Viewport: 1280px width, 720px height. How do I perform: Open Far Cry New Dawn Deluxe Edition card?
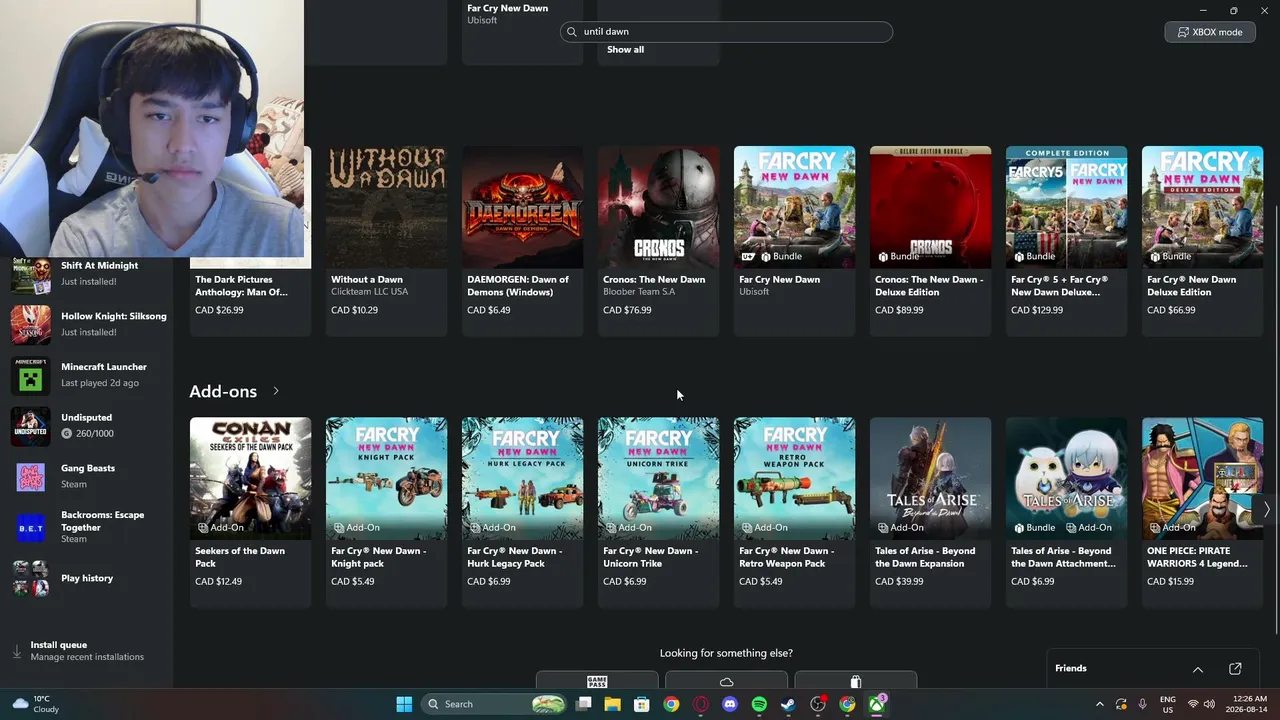tap(1202, 241)
